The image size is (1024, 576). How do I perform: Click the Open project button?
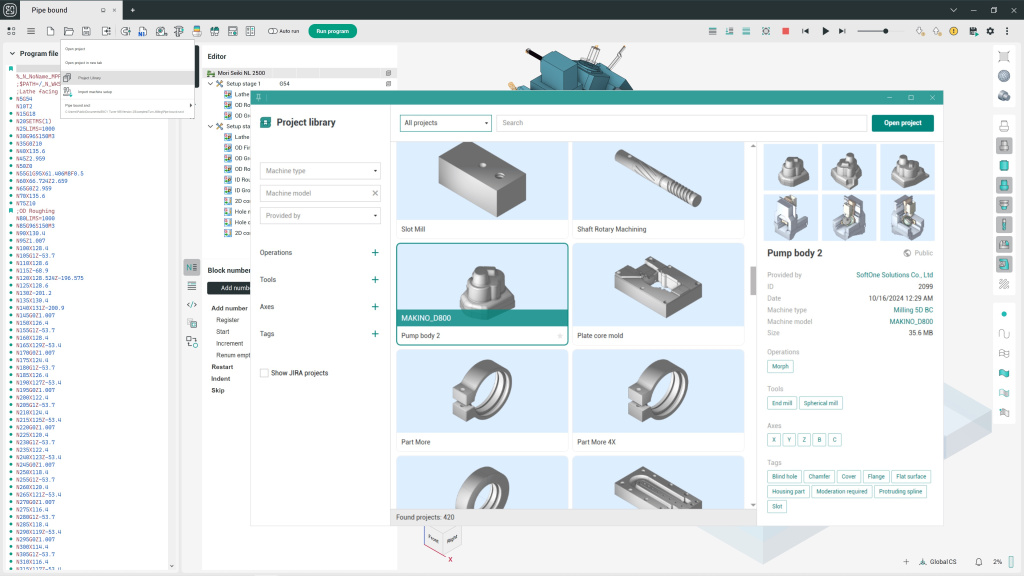click(x=902, y=123)
